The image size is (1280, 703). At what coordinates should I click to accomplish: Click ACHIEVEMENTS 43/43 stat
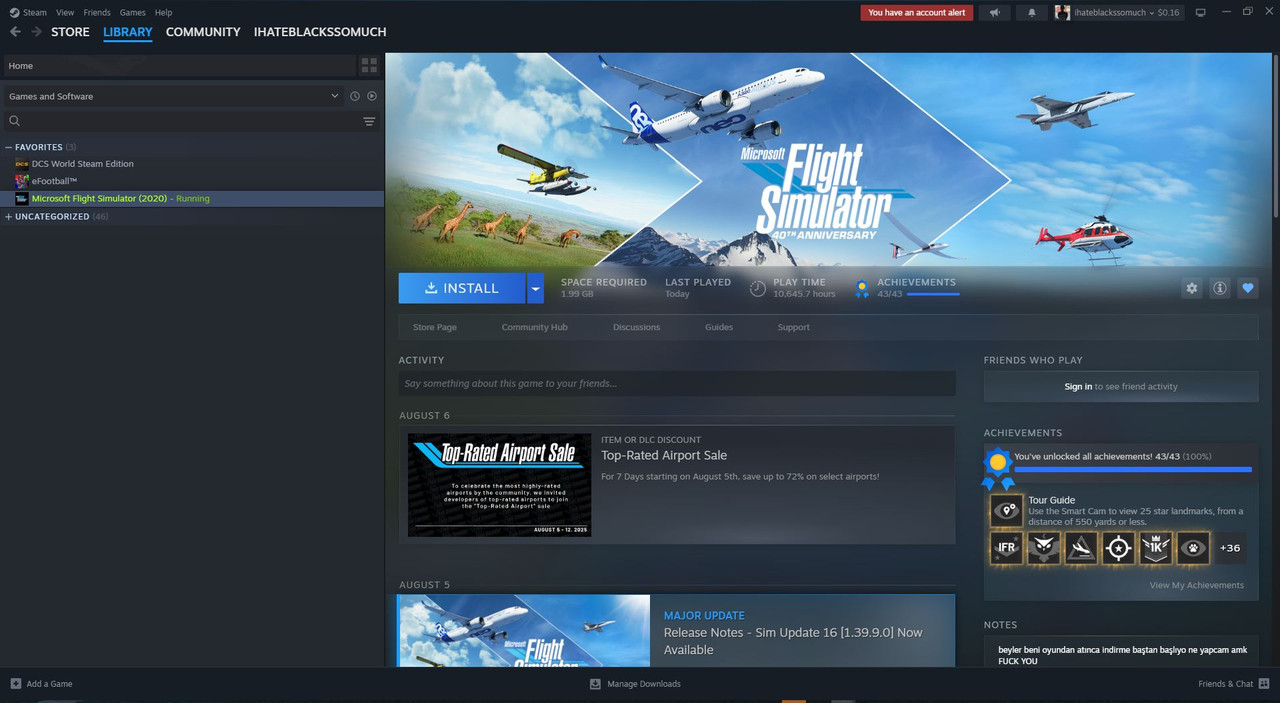(907, 288)
